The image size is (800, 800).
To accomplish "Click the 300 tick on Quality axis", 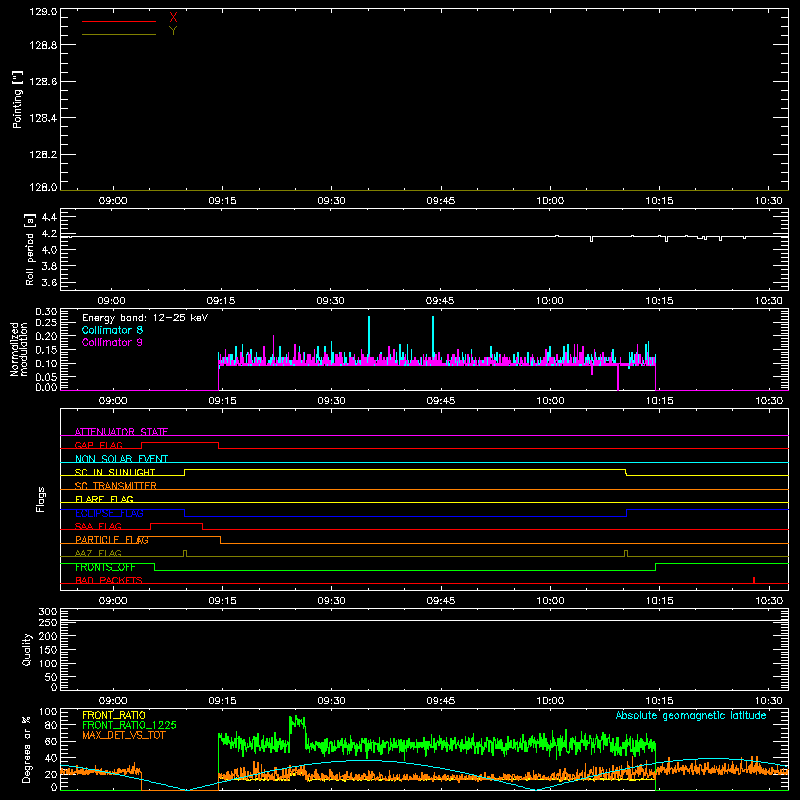I will 47,612.
